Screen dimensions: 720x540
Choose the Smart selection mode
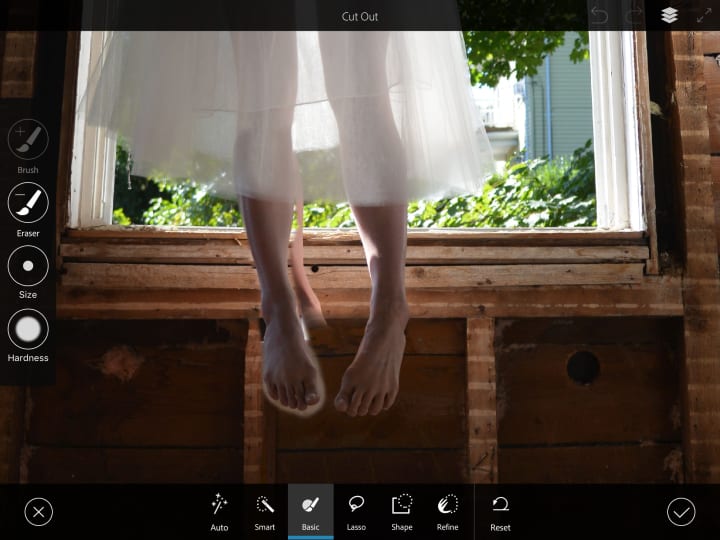pos(264,512)
